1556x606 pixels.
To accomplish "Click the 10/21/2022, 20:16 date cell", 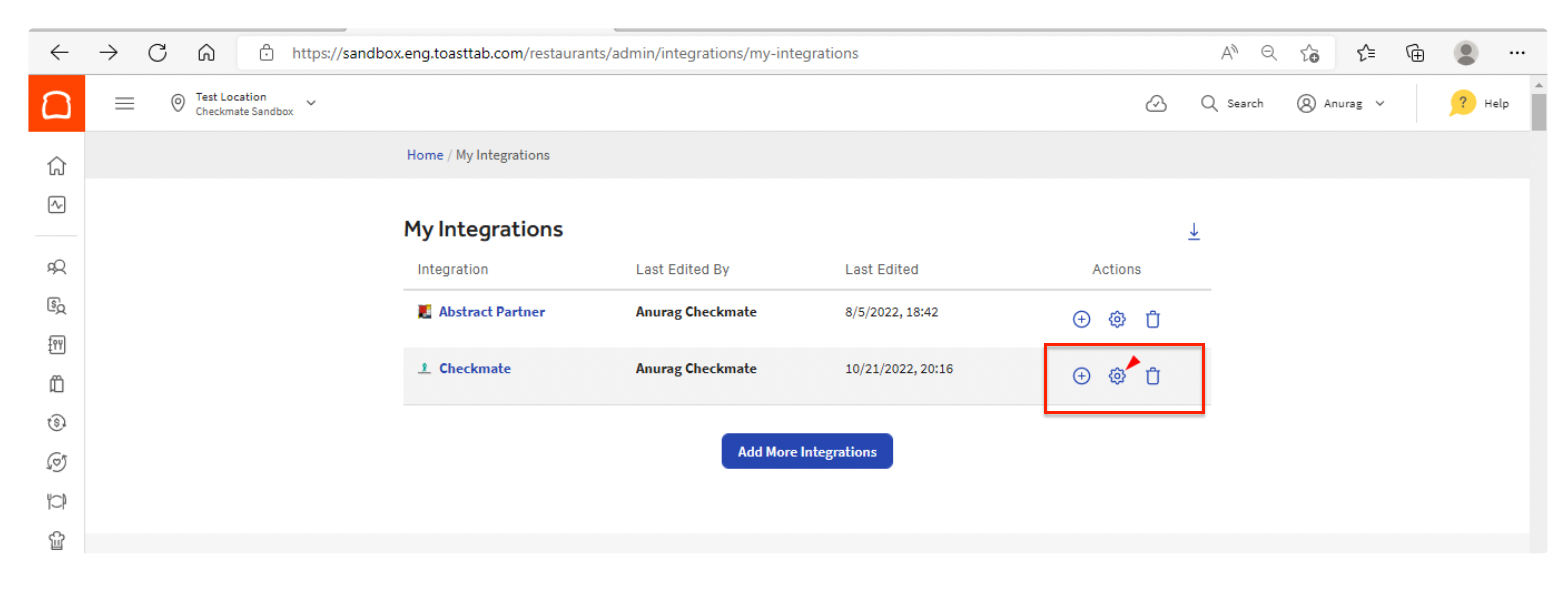I will [899, 369].
